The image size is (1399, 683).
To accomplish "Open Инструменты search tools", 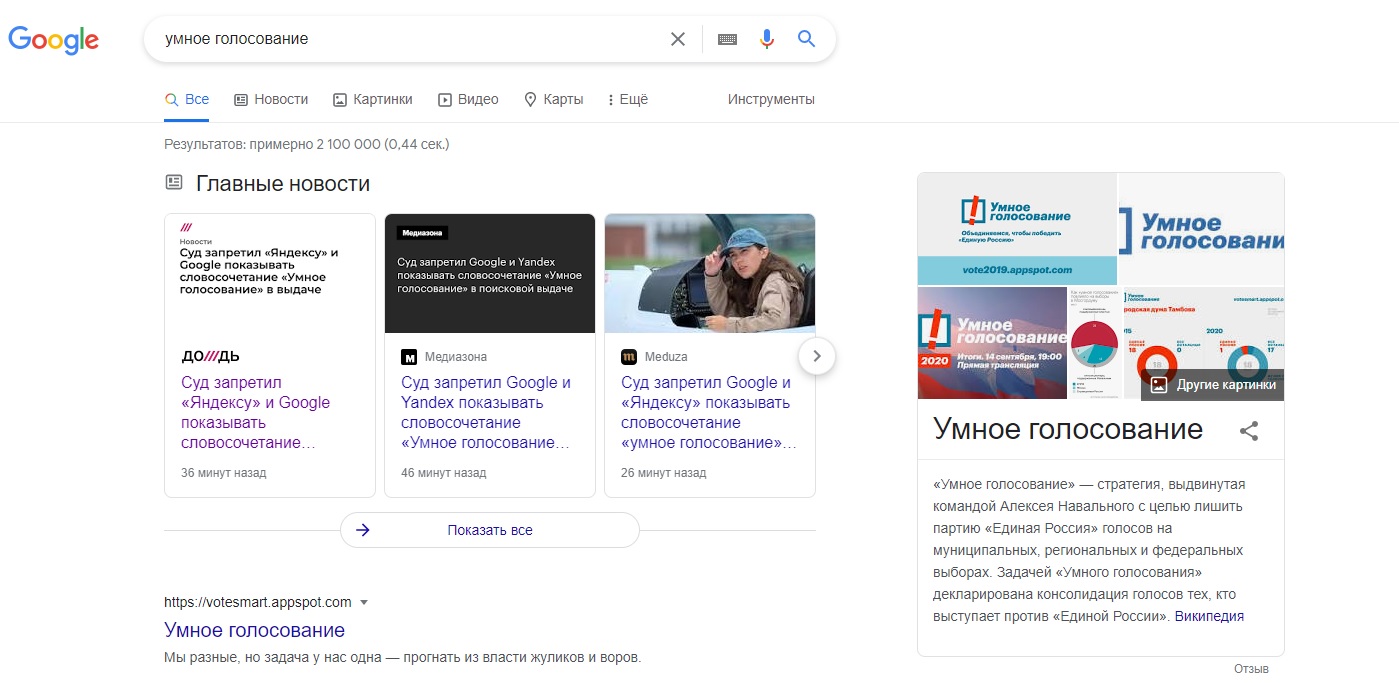I will tap(771, 99).
